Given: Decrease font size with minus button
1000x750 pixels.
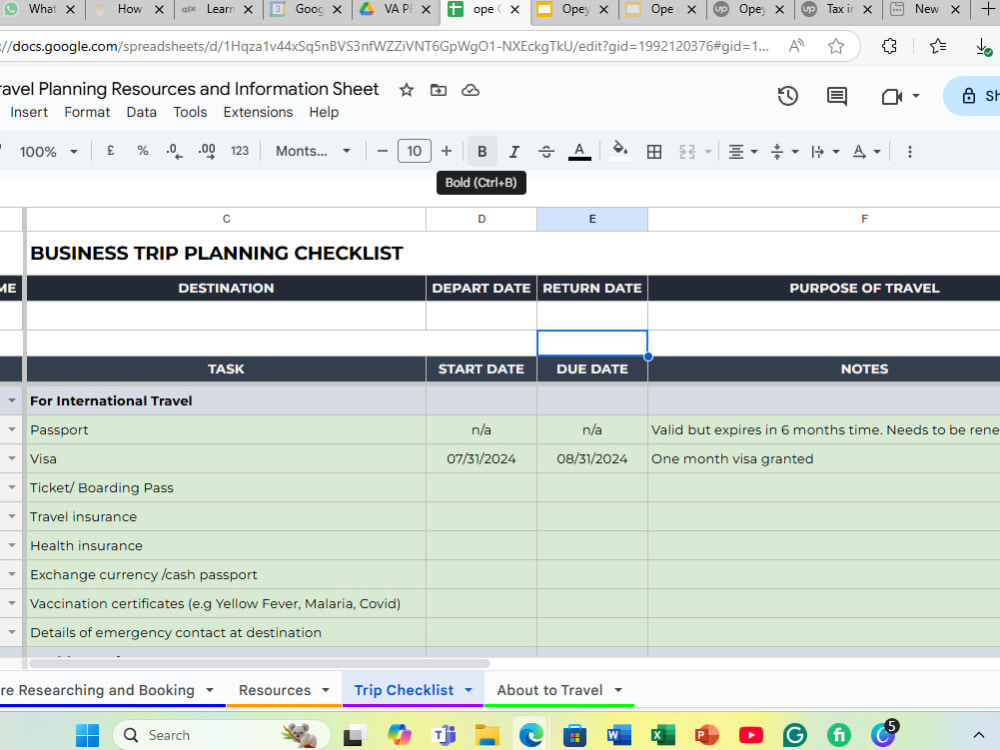Looking at the screenshot, I should click(x=382, y=151).
